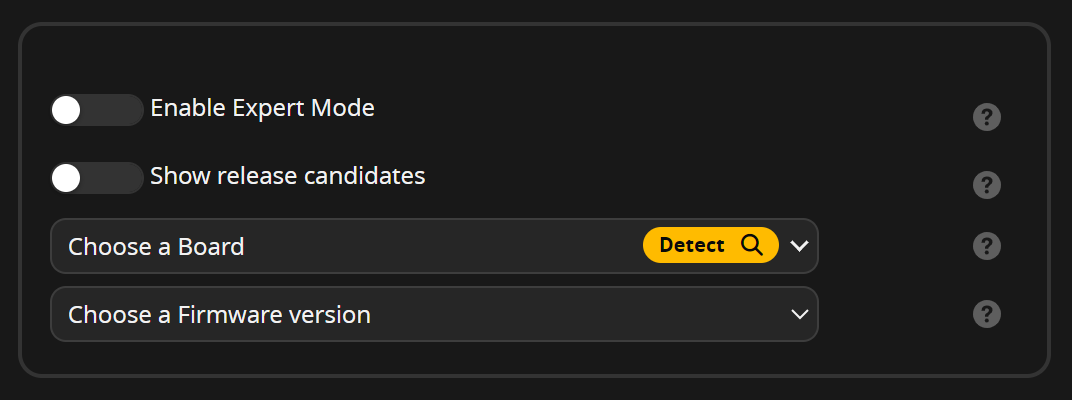The height and width of the screenshot is (400, 1072).
Task: Click the word Detect to auto-detect the board
Action: [x=692, y=245]
